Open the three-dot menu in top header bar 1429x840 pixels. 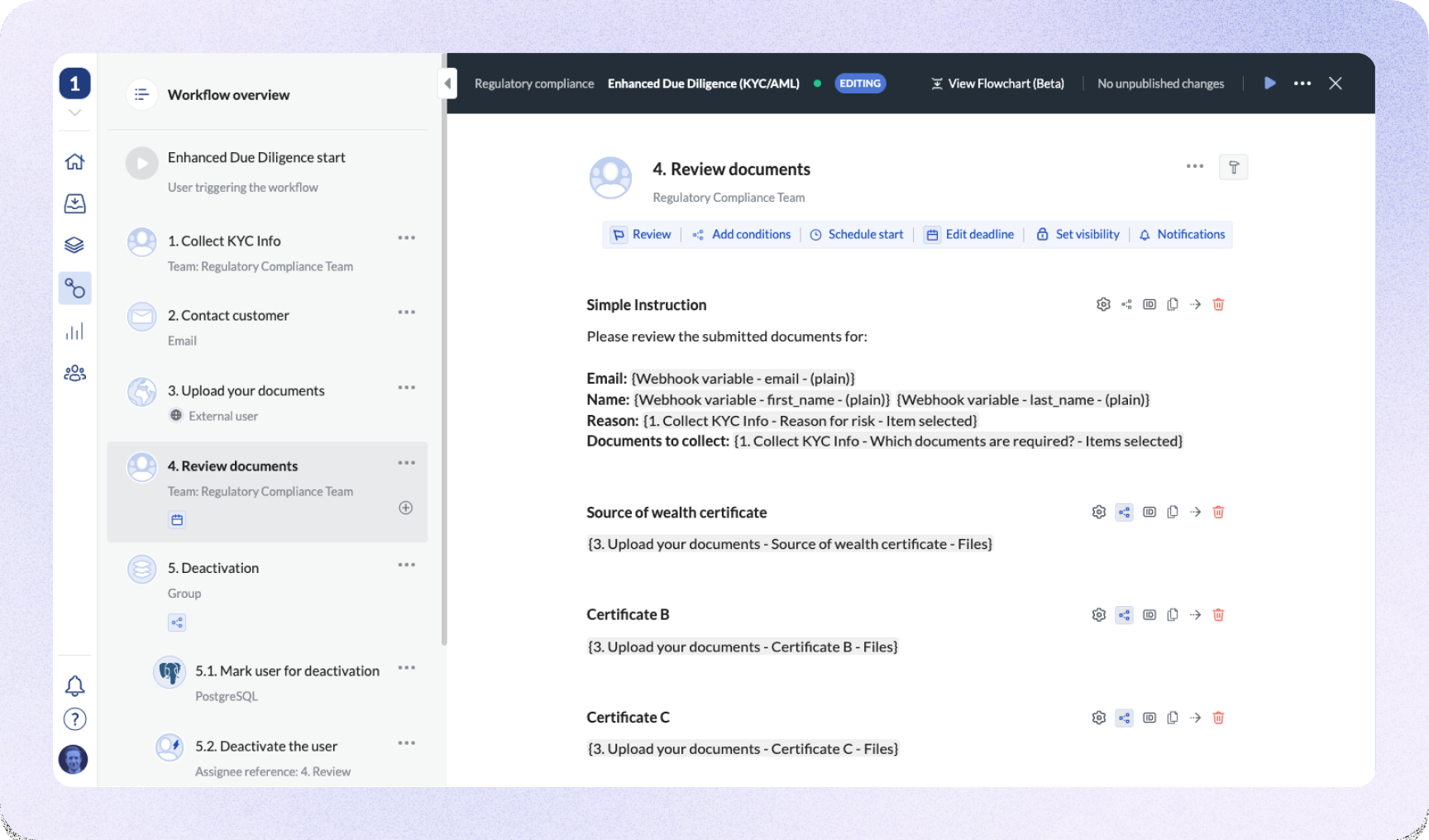point(1302,84)
